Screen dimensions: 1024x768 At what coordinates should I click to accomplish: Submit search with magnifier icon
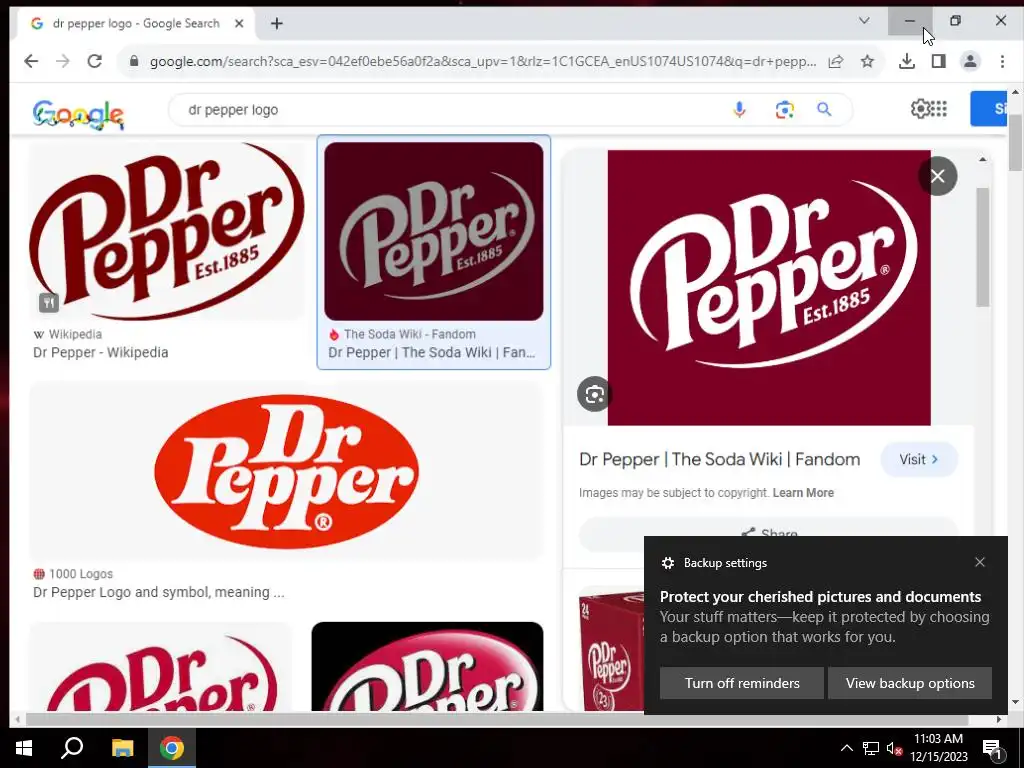pos(824,110)
